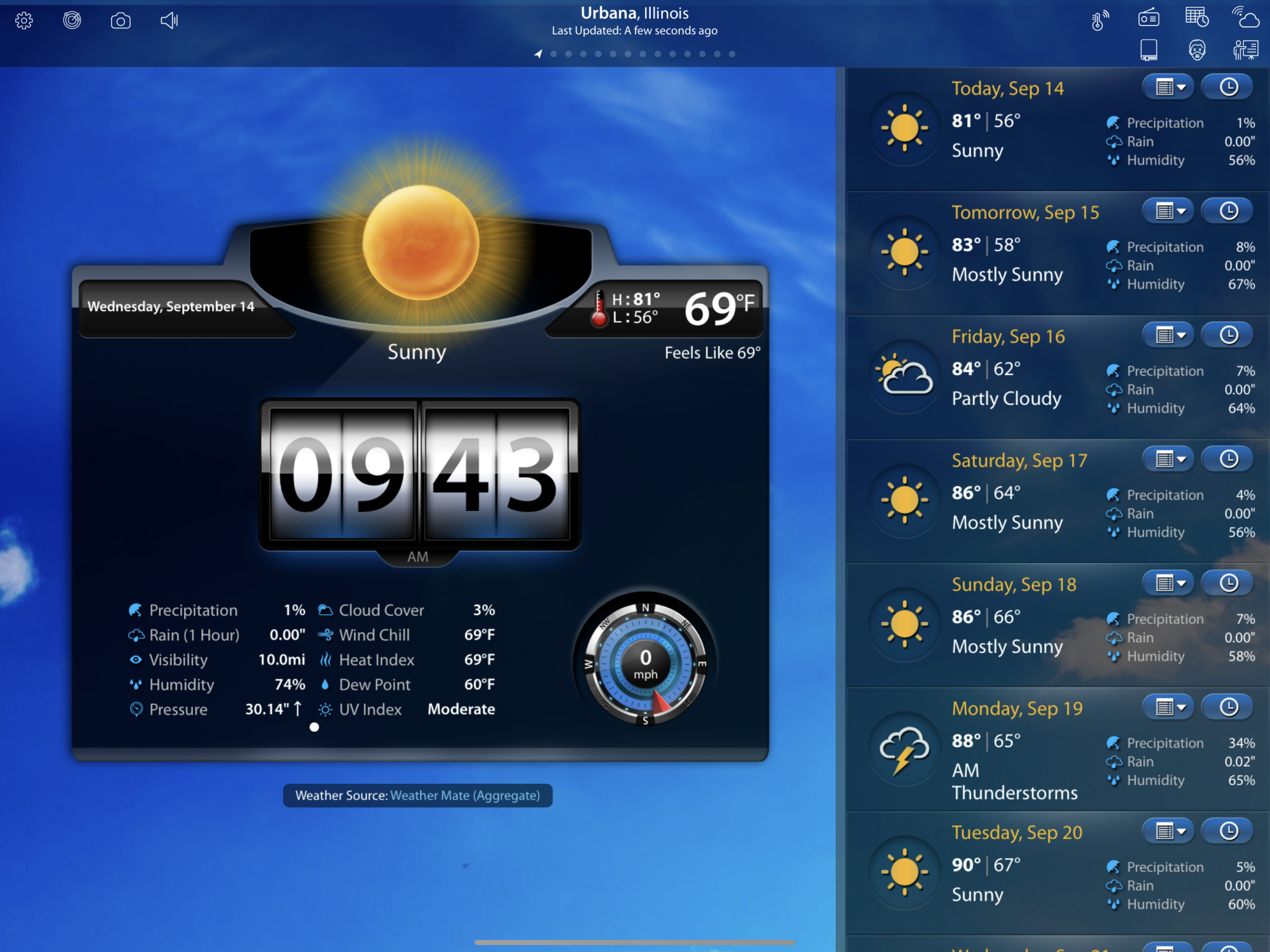
Task: Click the speaker sound icon
Action: (169, 21)
